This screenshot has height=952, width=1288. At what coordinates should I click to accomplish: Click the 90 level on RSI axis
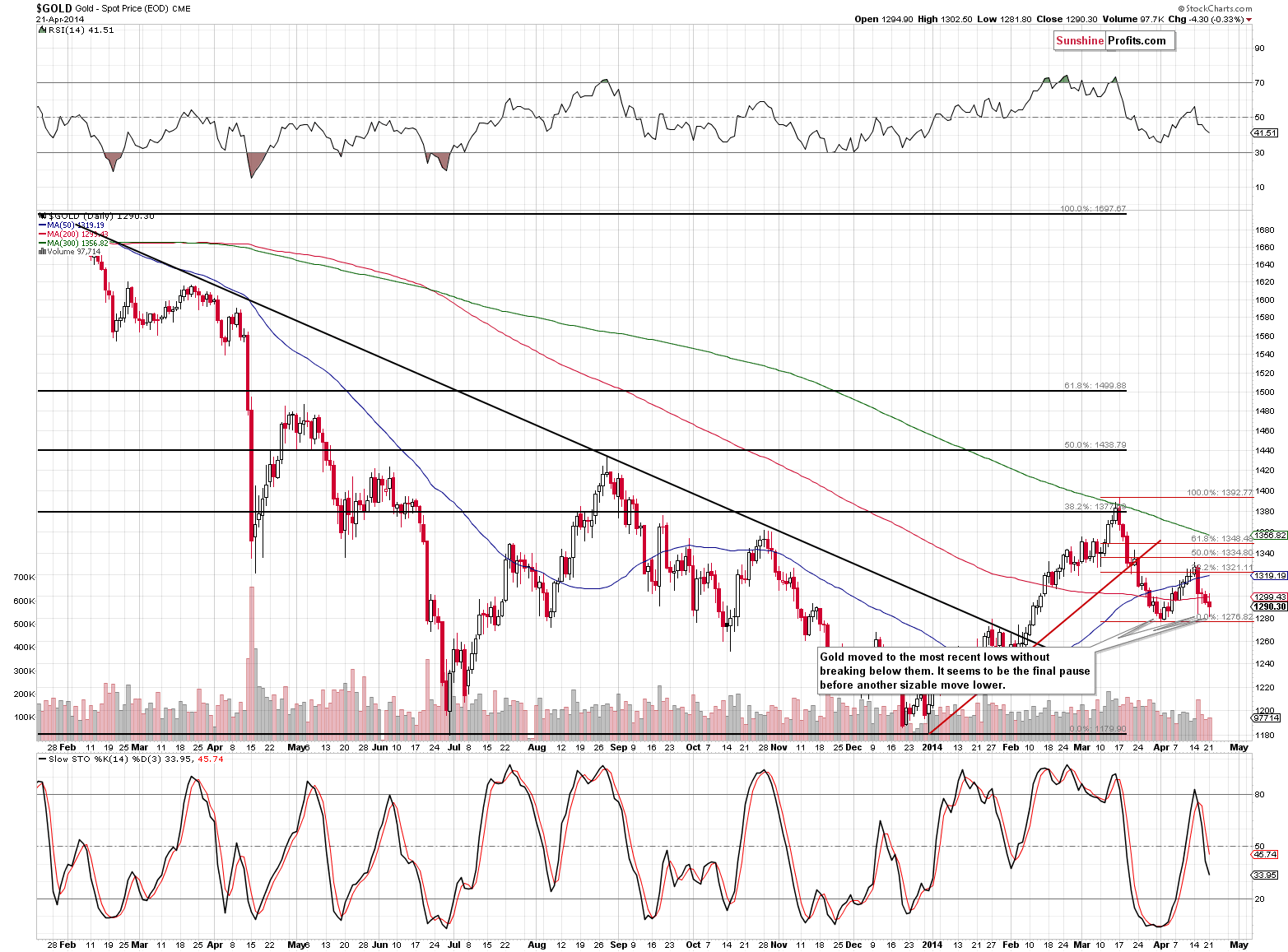click(1260, 49)
